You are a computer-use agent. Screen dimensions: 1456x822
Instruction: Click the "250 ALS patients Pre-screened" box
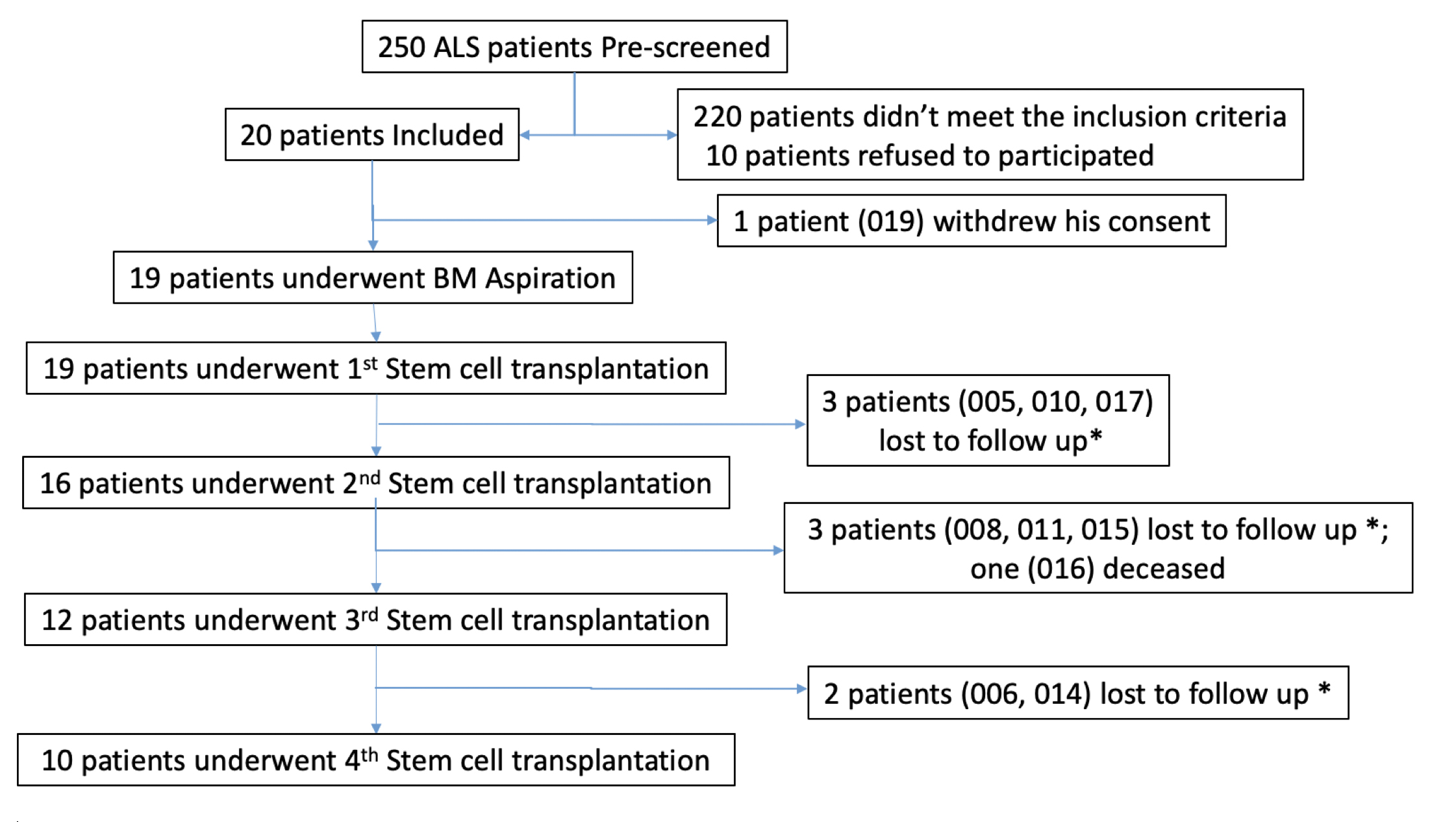click(574, 47)
